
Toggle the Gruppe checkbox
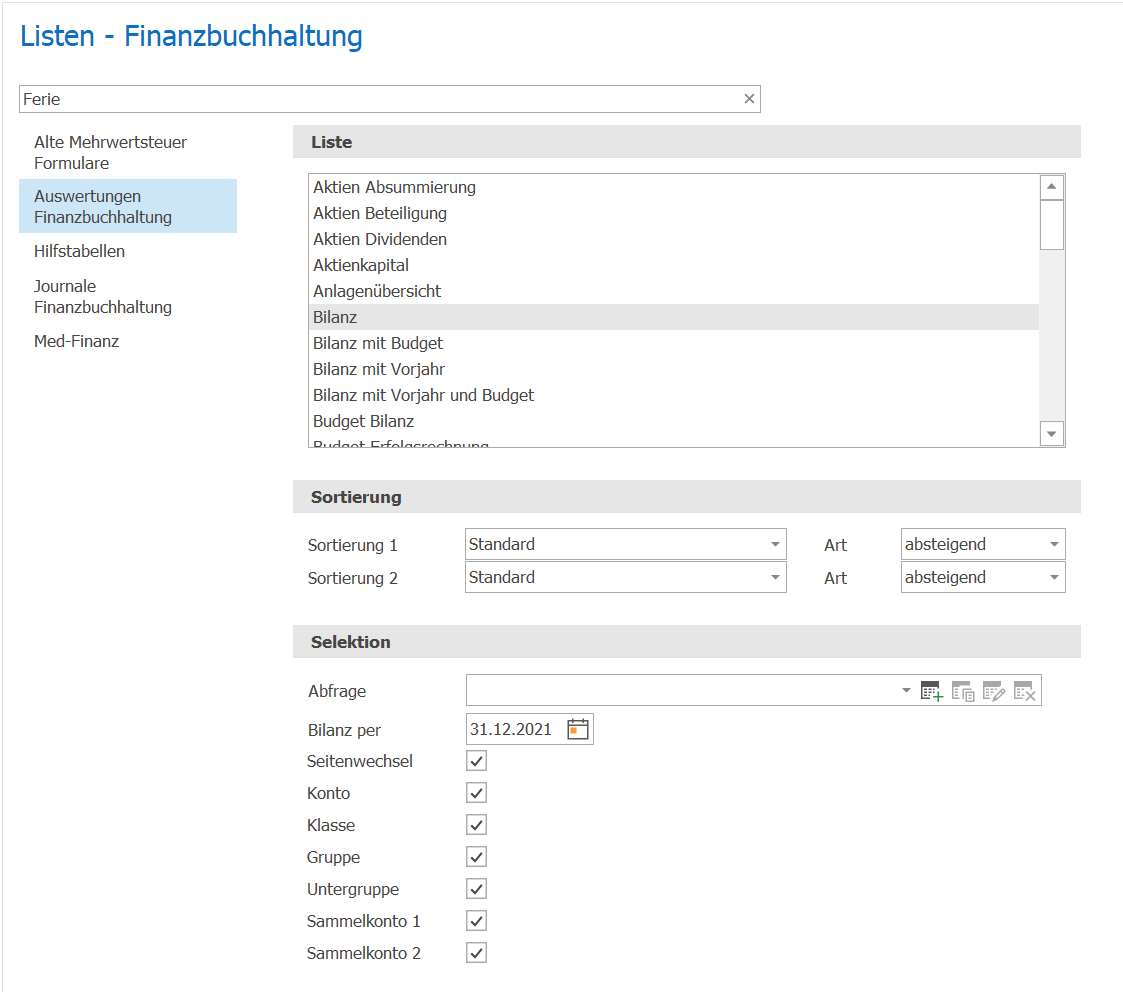[x=476, y=857]
